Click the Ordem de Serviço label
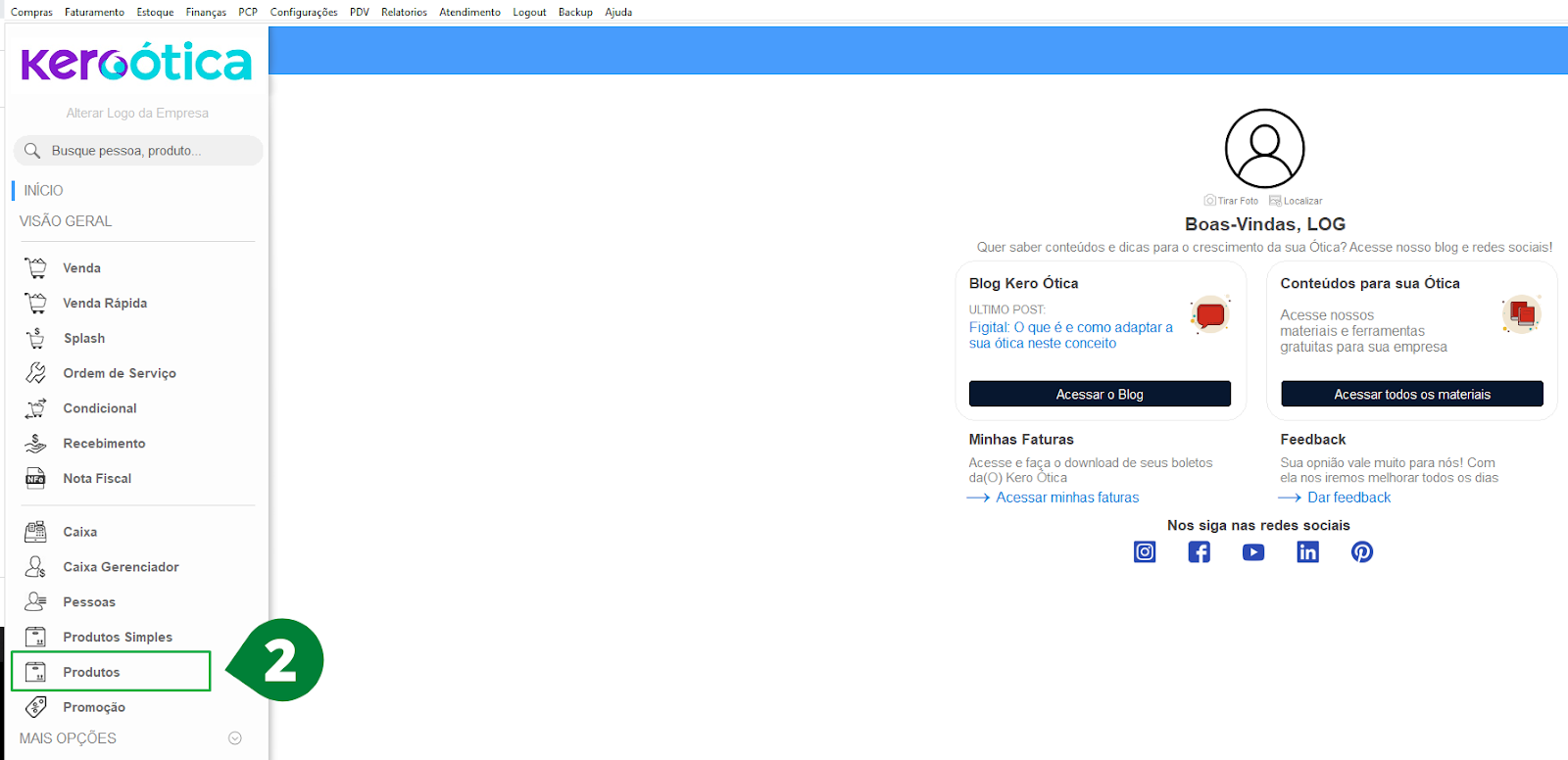This screenshot has height=760, width=1568. (x=120, y=373)
